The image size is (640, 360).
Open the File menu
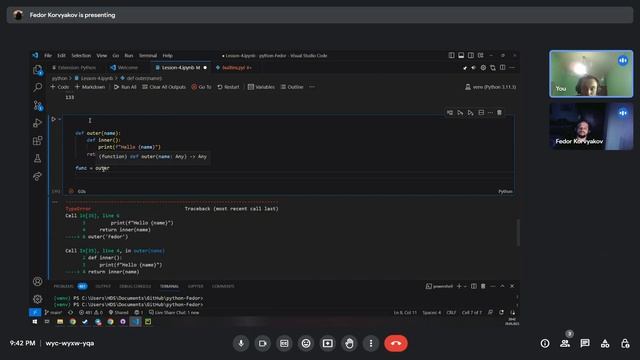(48, 56)
